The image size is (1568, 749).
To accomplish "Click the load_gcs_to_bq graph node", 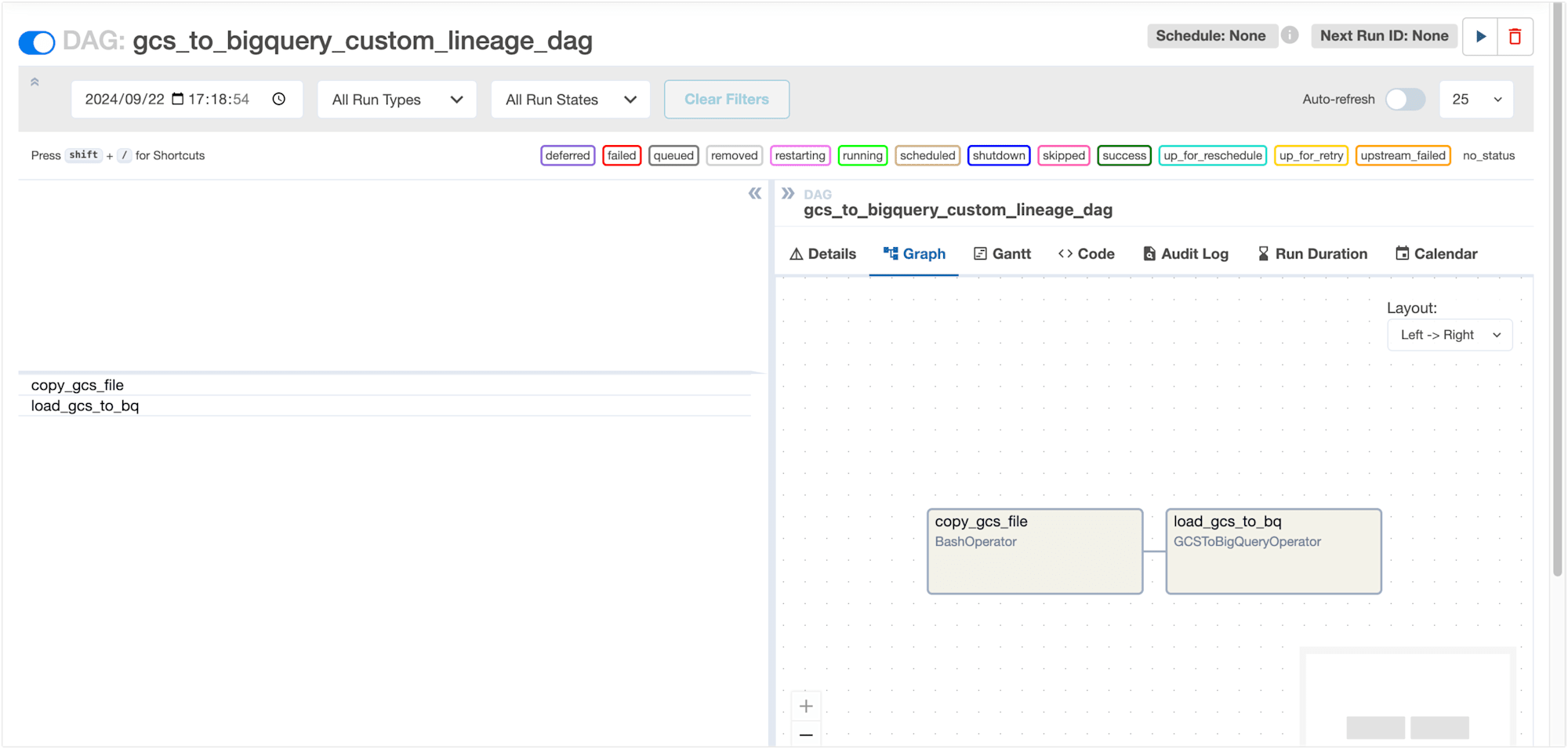I will pos(1273,551).
